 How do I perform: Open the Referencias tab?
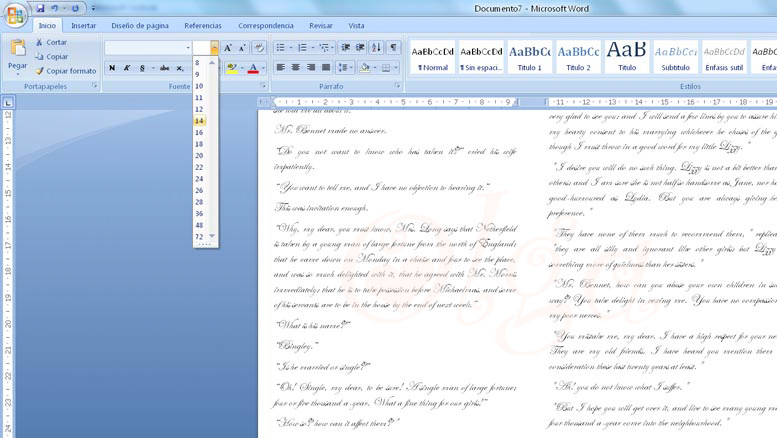tap(203, 26)
